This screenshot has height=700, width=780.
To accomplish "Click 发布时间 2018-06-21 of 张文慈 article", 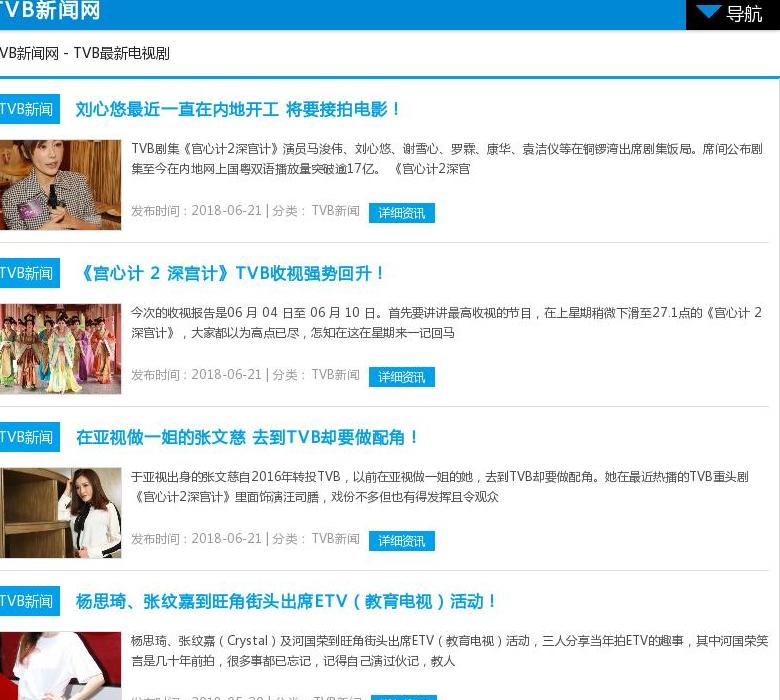I will (196, 539).
